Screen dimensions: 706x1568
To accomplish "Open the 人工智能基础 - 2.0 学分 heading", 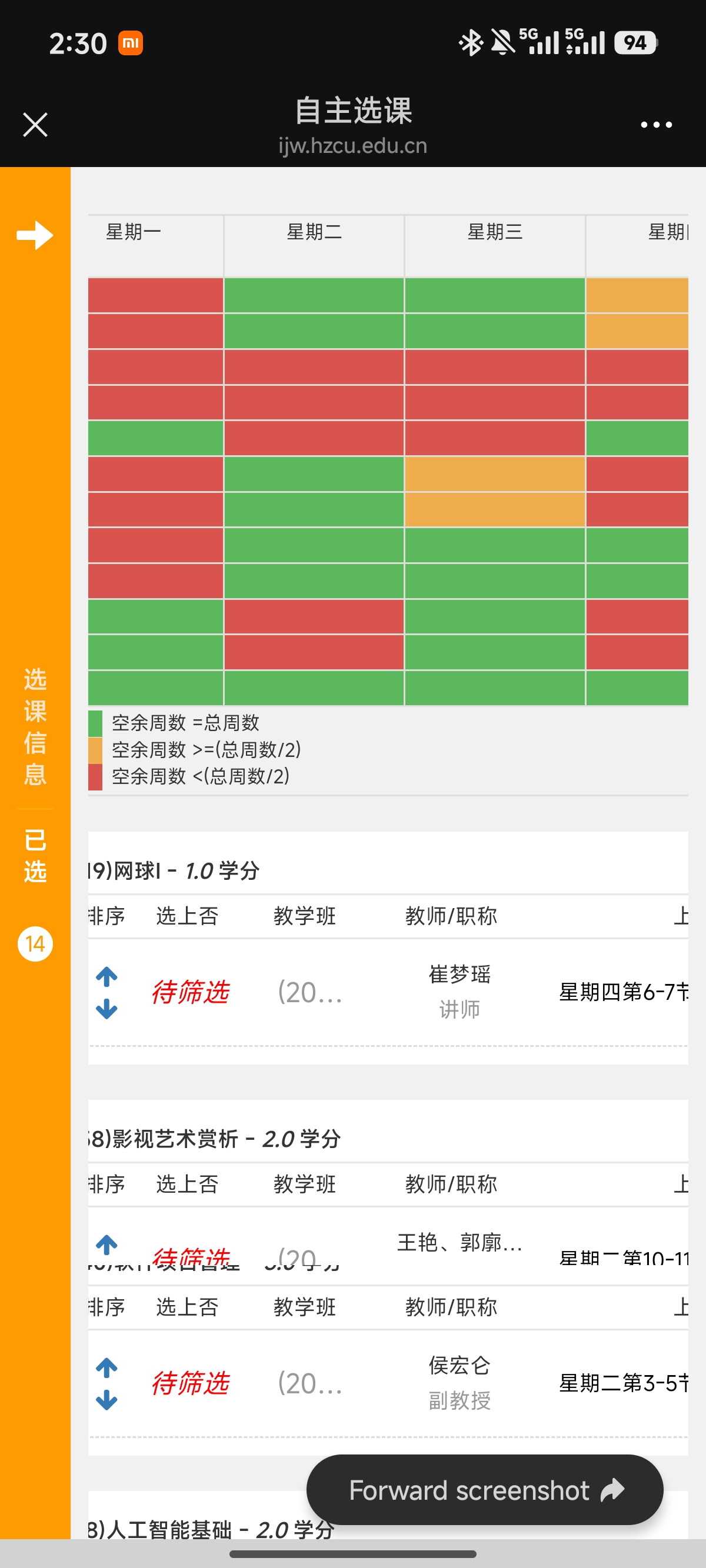I will coord(211,1529).
